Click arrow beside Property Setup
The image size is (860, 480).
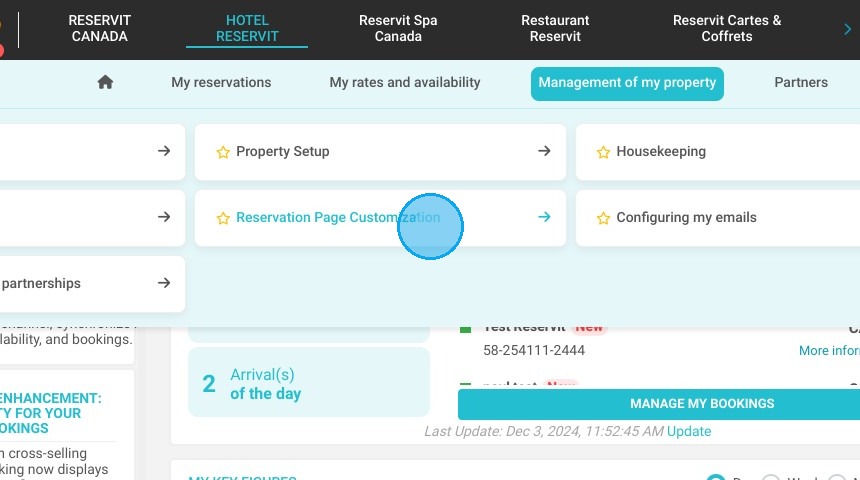(544, 151)
